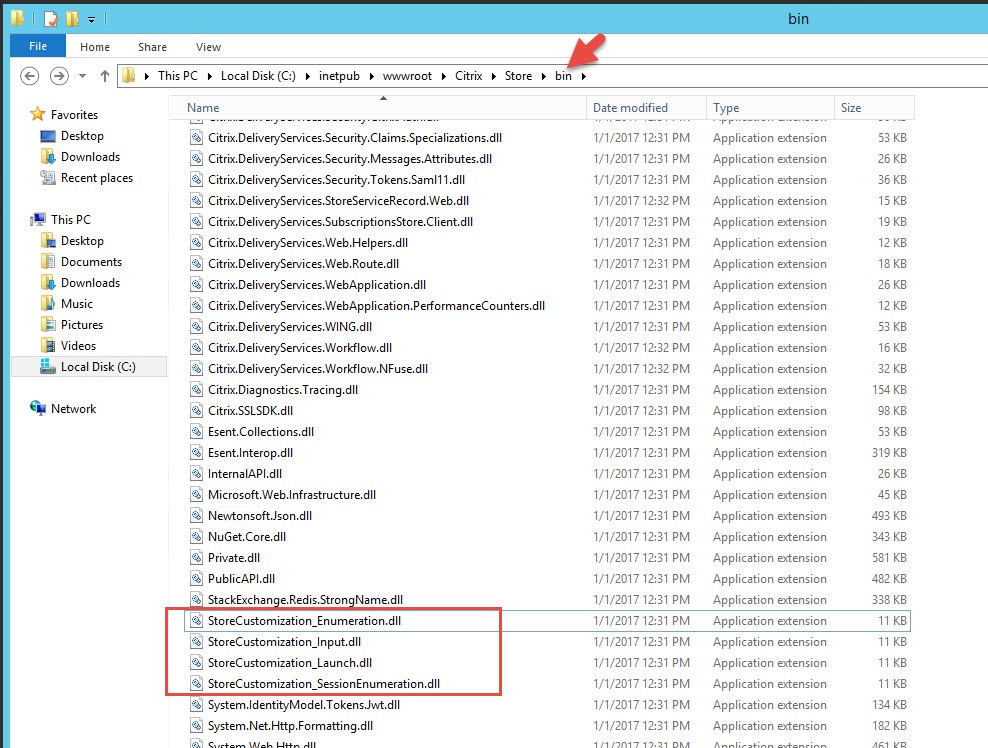Sort files by the Date modified column header
The height and width of the screenshot is (748, 988).
tap(630, 108)
